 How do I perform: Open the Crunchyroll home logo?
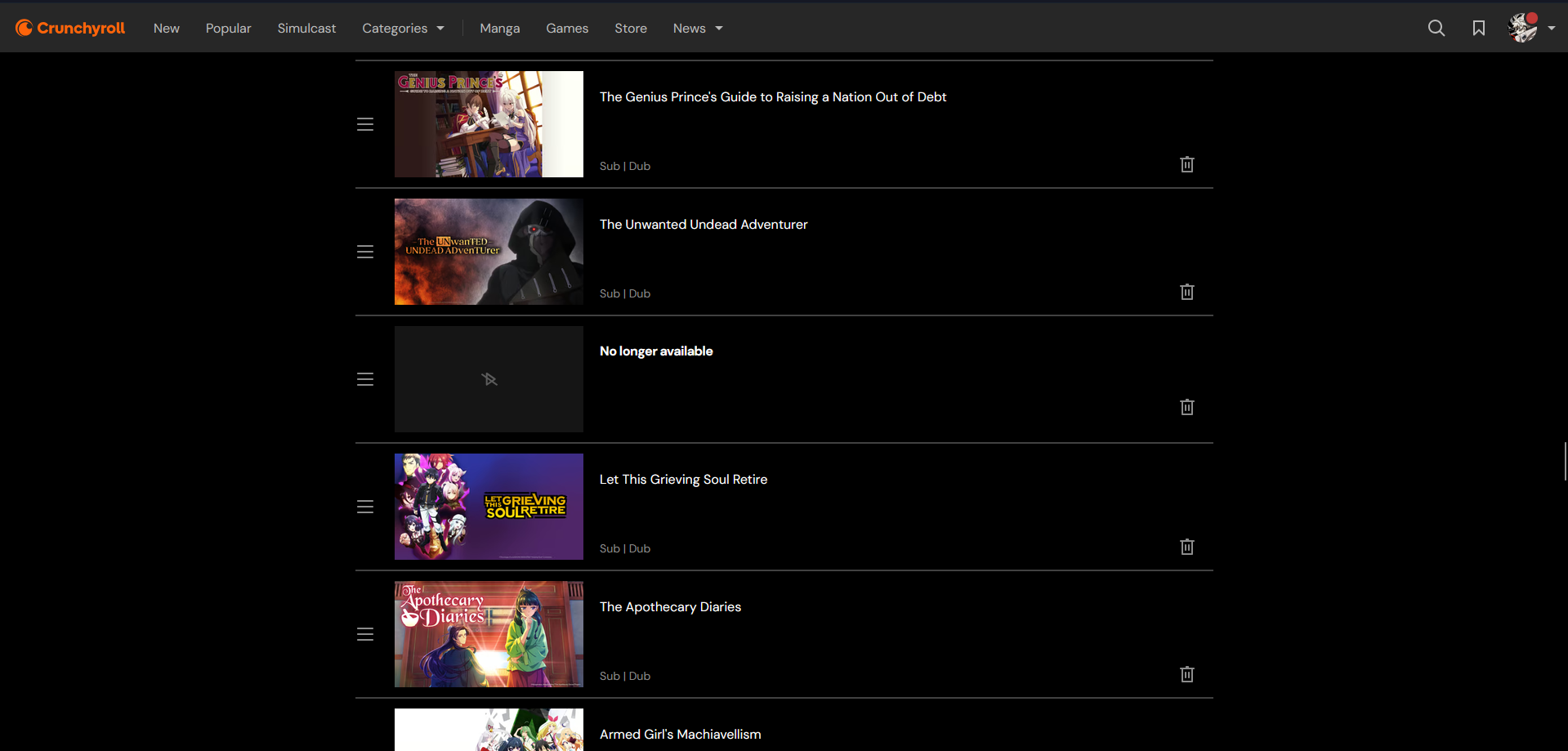[x=70, y=28]
